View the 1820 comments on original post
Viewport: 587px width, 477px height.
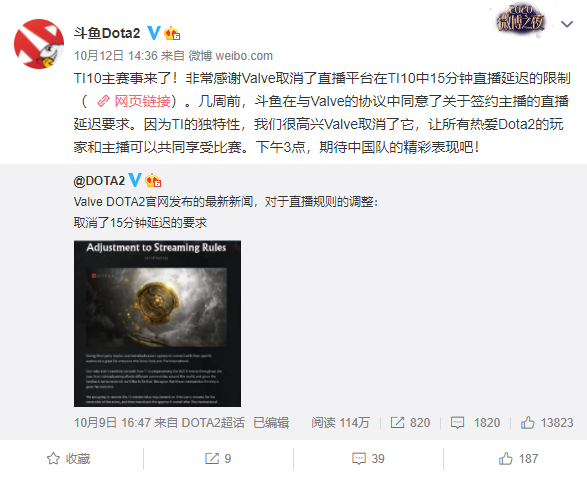point(475,423)
